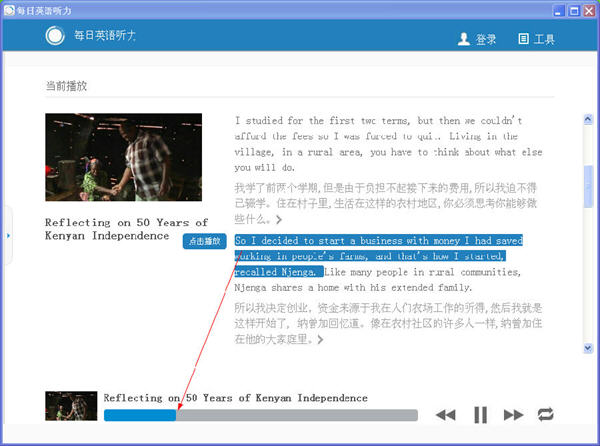The height and width of the screenshot is (446, 600).
Task: Click the translation text 所以我决定创业
Action: point(388,324)
